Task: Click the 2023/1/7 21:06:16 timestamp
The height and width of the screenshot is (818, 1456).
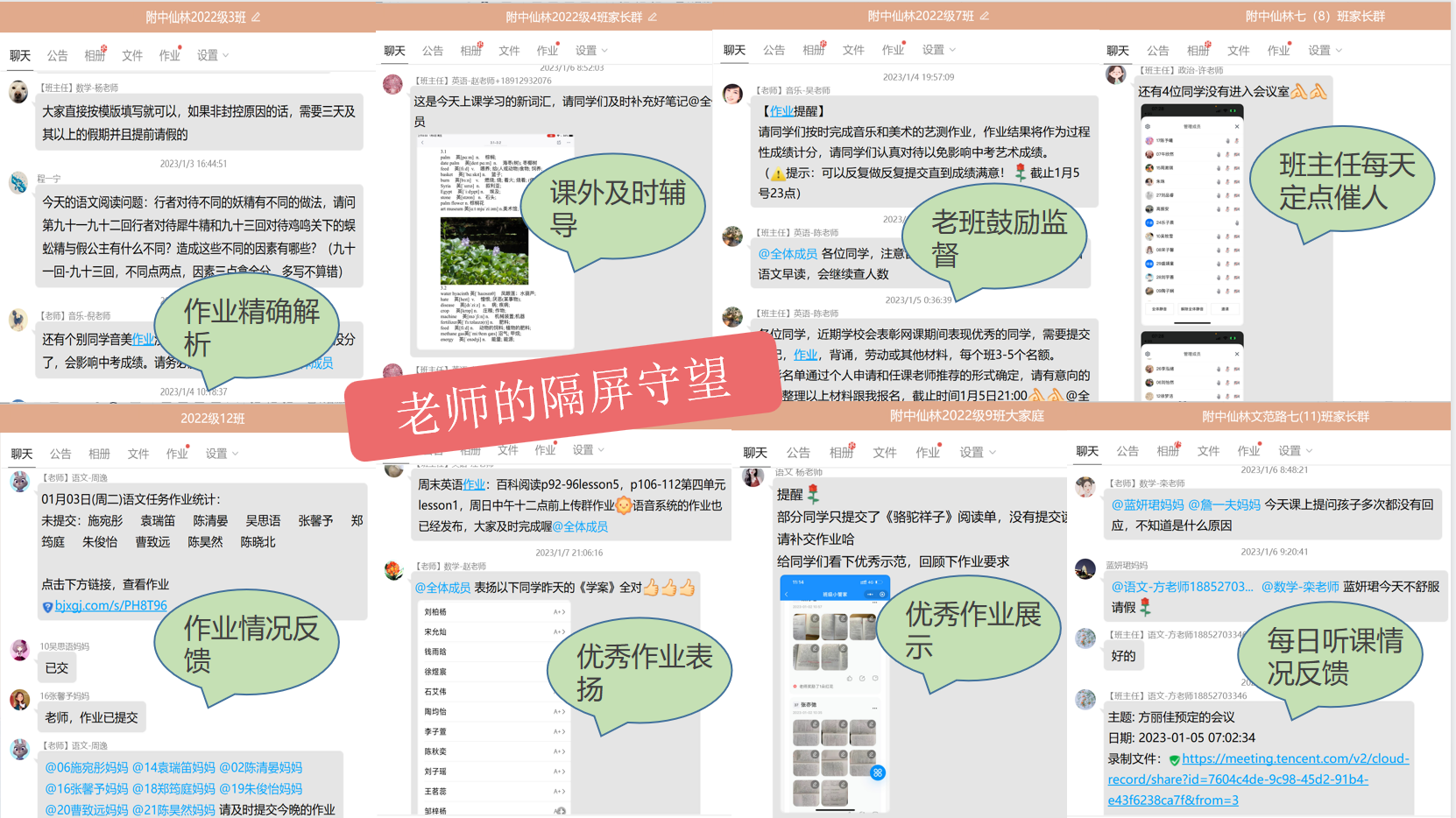Action: pyautogui.click(x=569, y=553)
